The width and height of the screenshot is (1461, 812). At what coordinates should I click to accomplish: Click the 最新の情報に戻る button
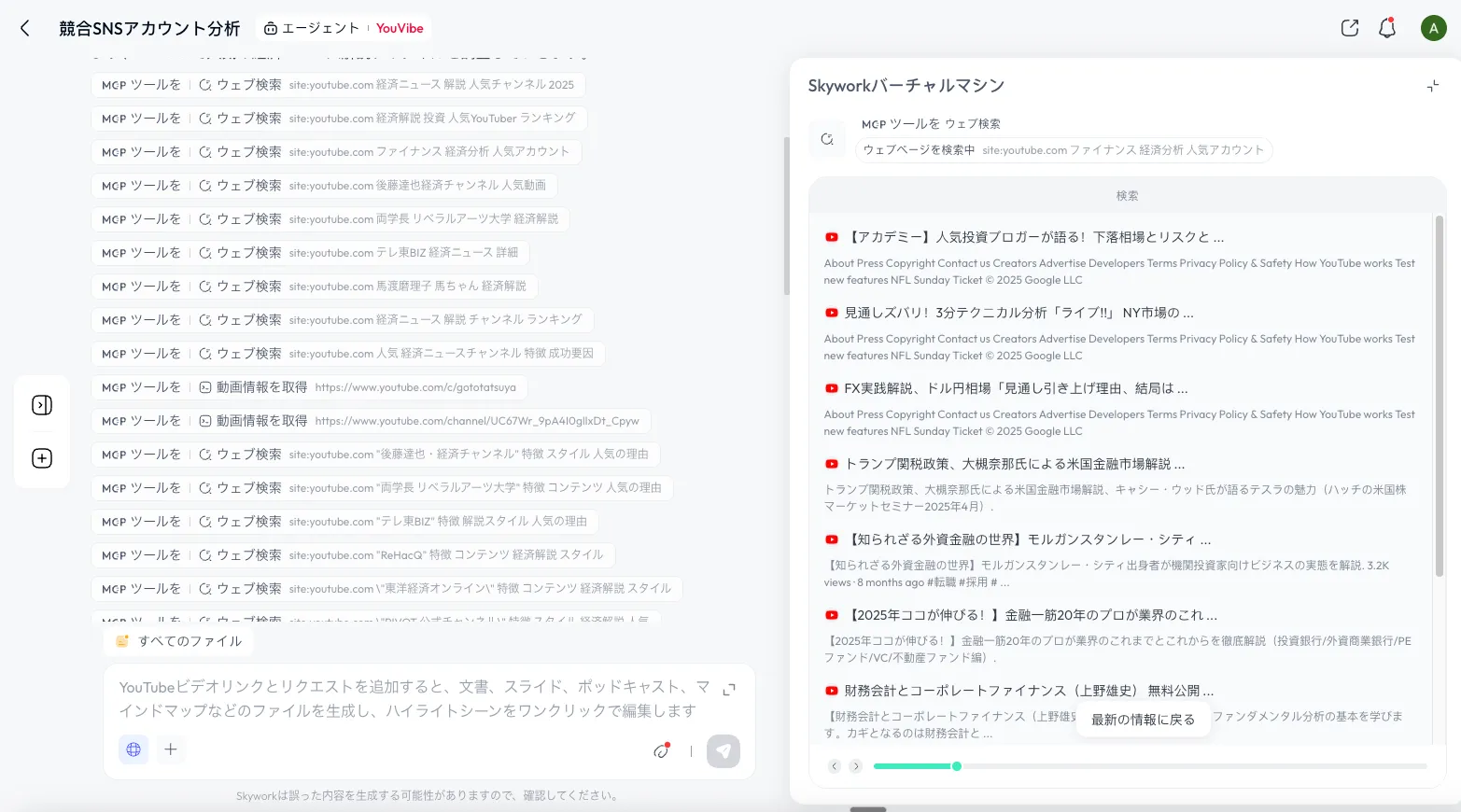tap(1143, 720)
